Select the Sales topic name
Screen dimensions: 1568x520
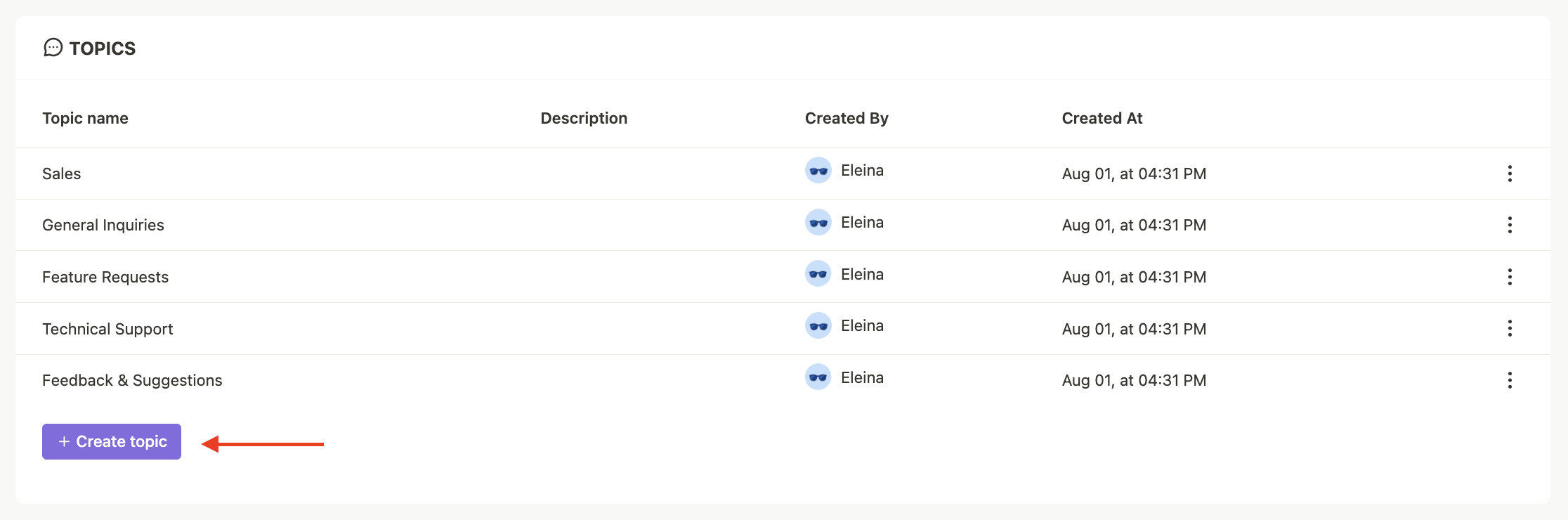(x=62, y=174)
